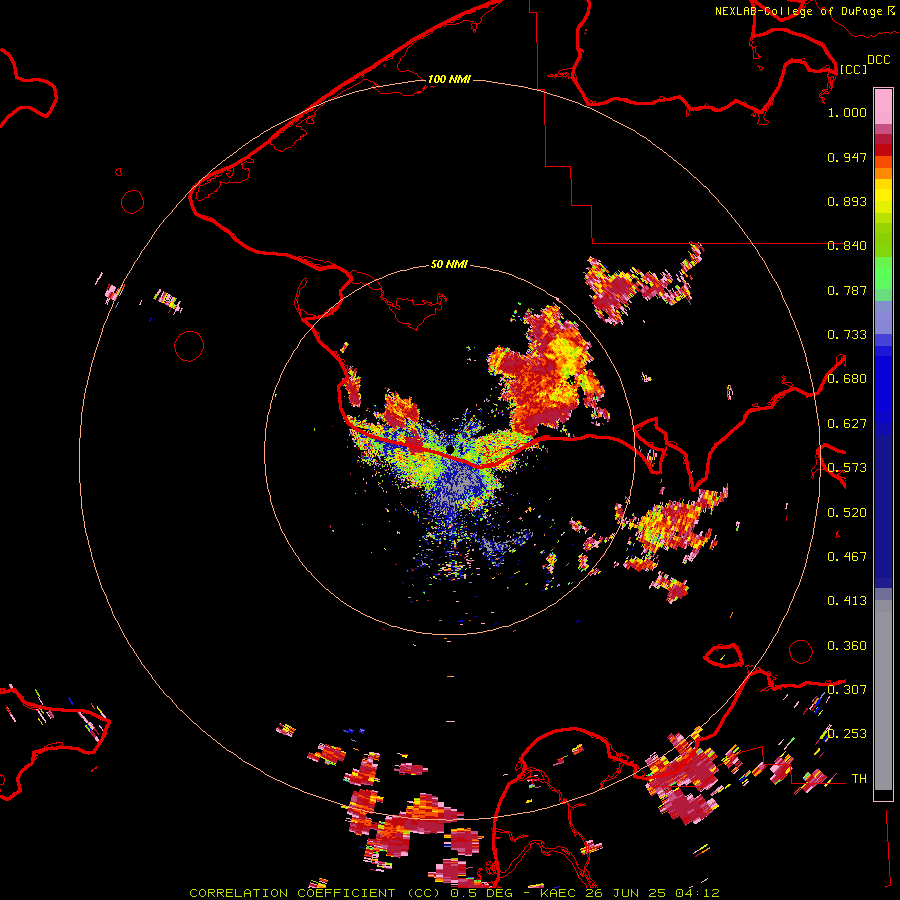The height and width of the screenshot is (900, 900).
Task: Click the [CC] unit label
Action: (853, 69)
